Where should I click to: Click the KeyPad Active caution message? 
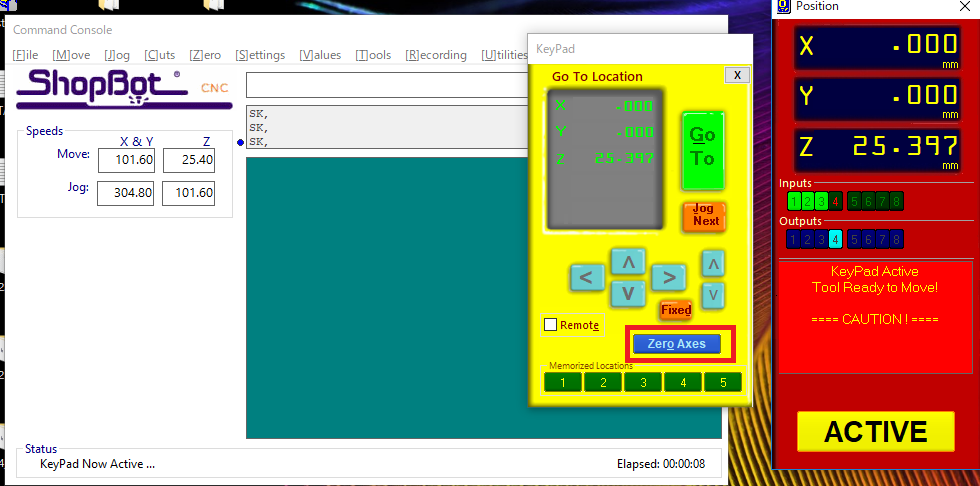875,317
